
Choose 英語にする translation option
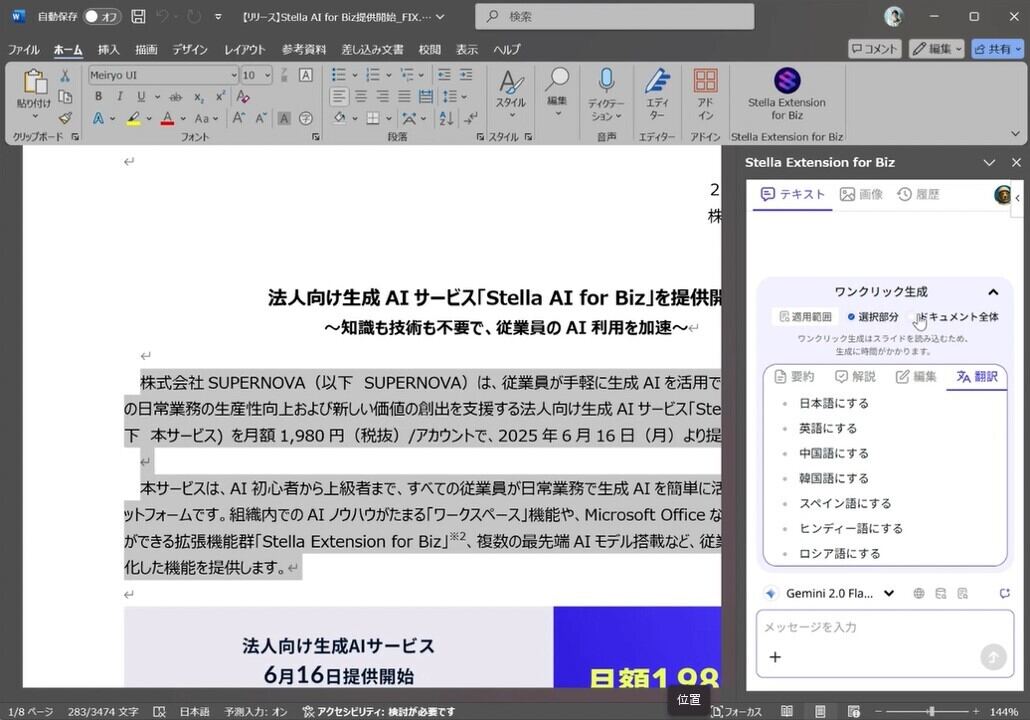(828, 428)
